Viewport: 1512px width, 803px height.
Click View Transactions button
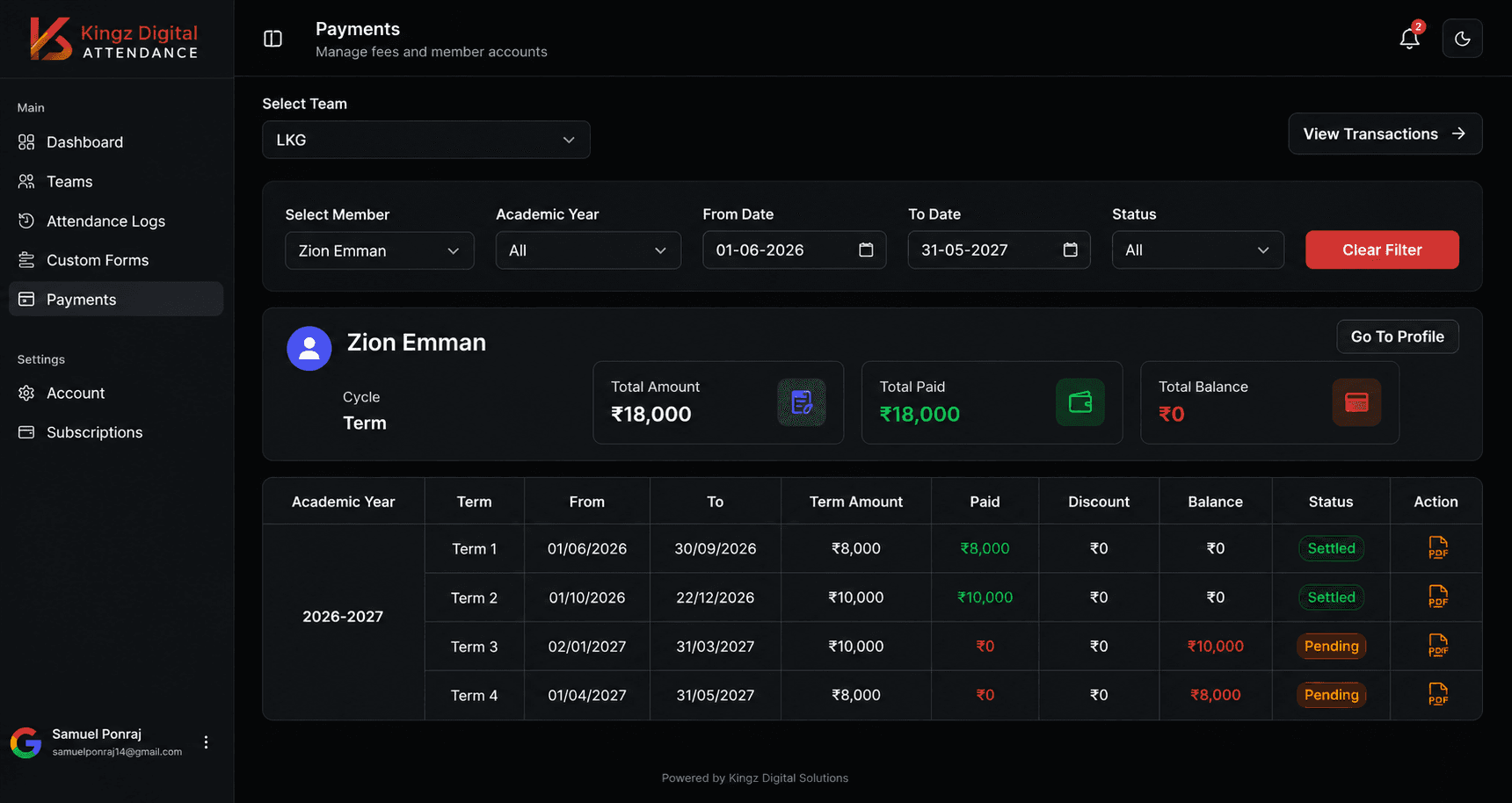click(x=1385, y=134)
